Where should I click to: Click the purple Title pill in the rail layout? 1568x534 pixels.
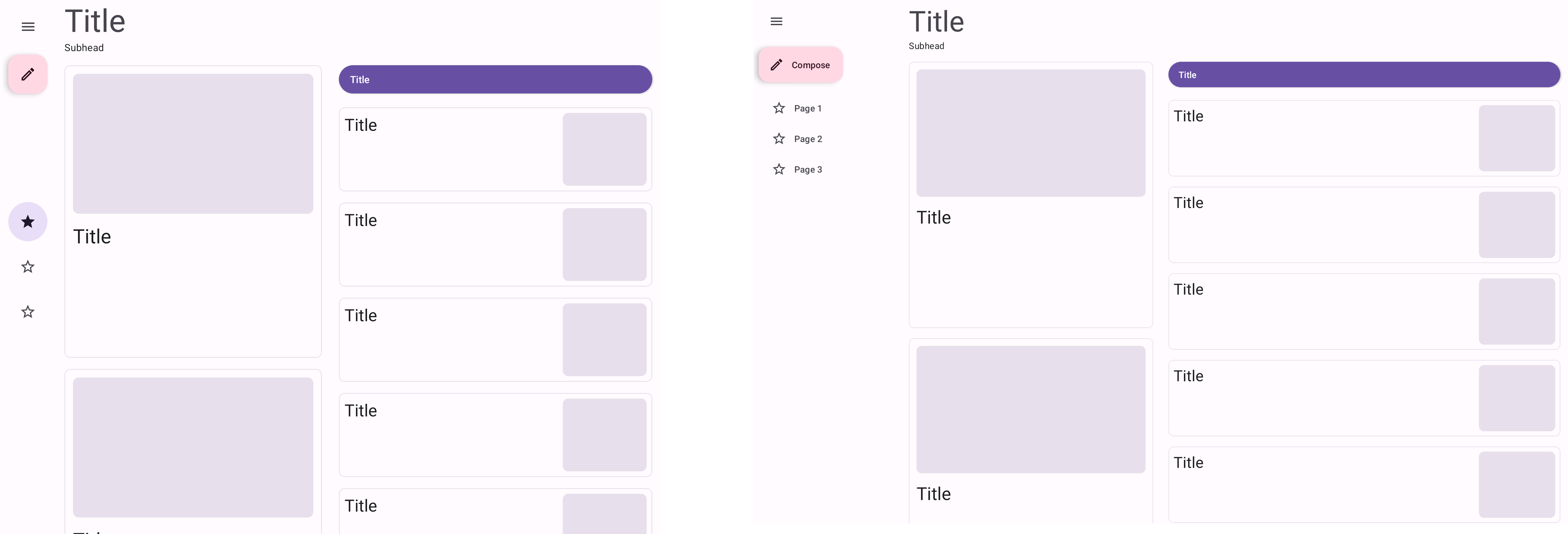point(495,80)
